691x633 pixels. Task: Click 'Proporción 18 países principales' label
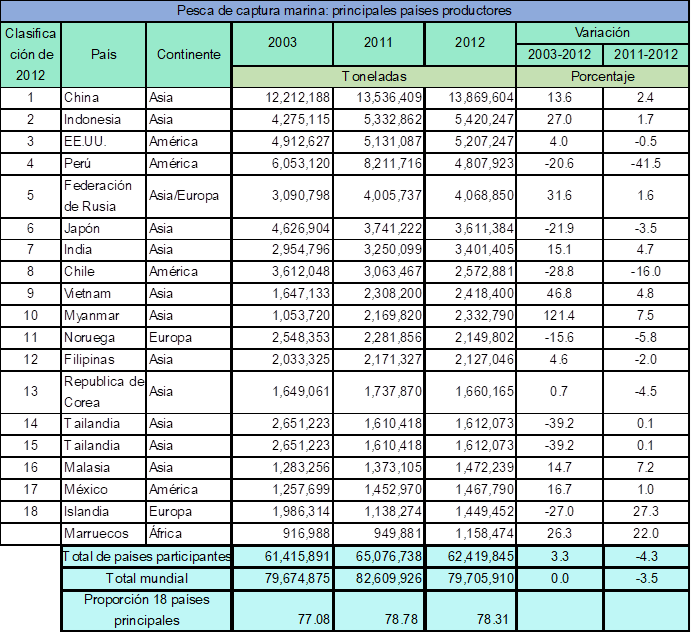146,611
